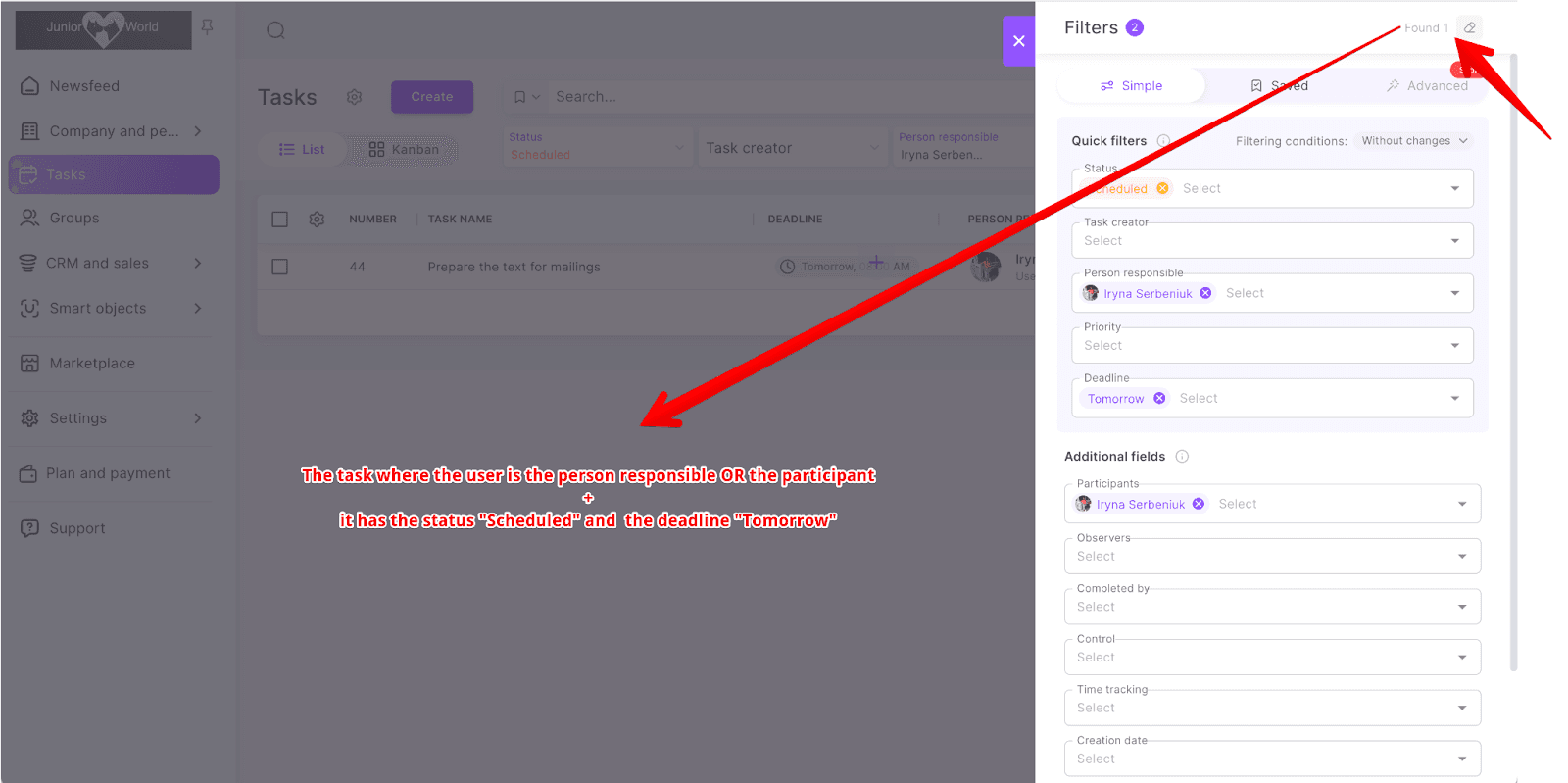Pin the sidebar with pin icon

tap(207, 27)
